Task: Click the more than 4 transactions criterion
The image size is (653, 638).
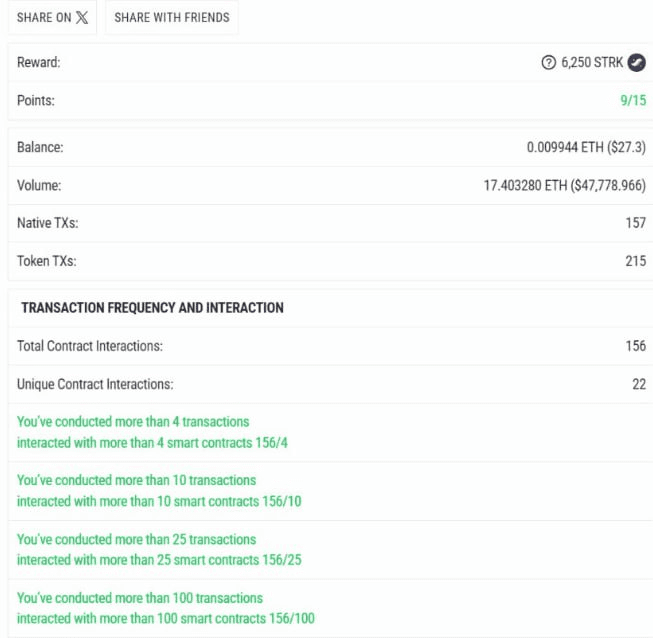Action: pos(152,432)
